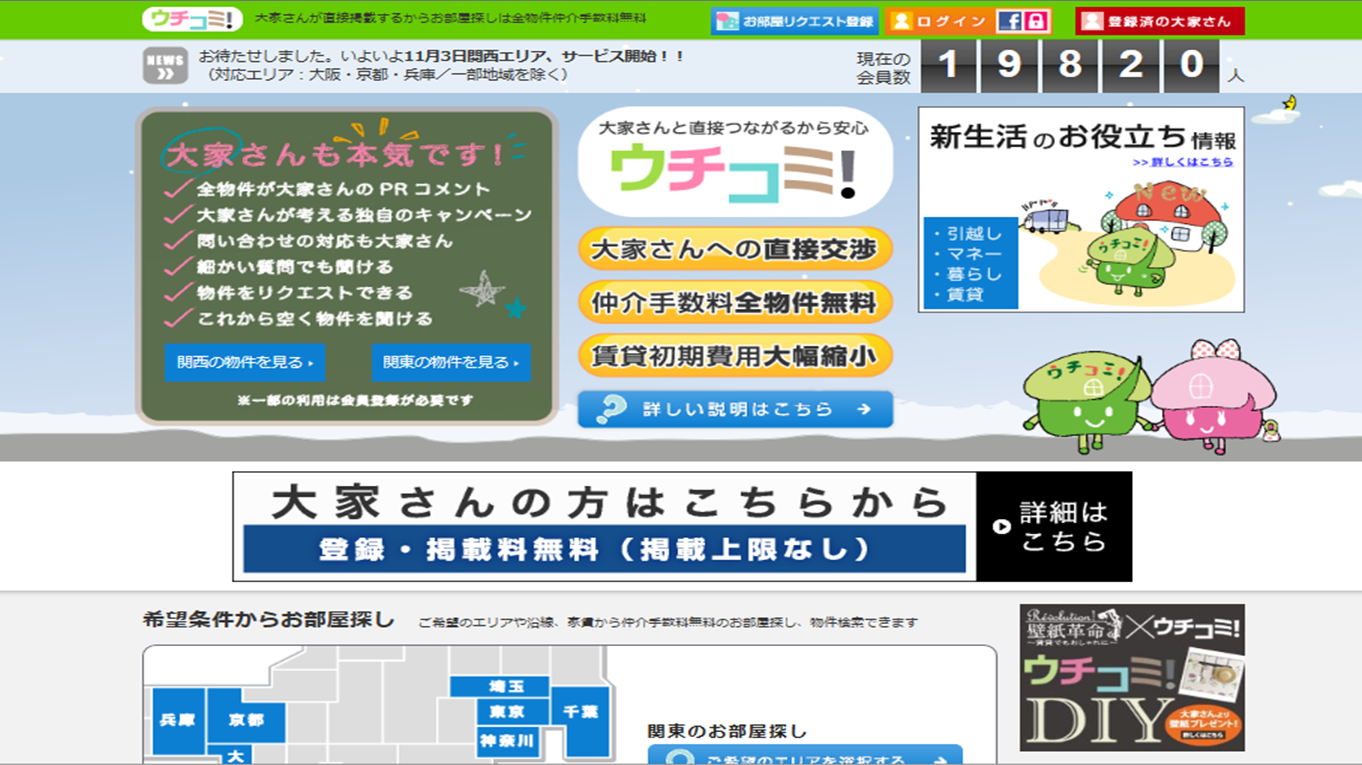Select 神奈川 on the area map
Screen dimensions: 1362x765
(x=506, y=741)
